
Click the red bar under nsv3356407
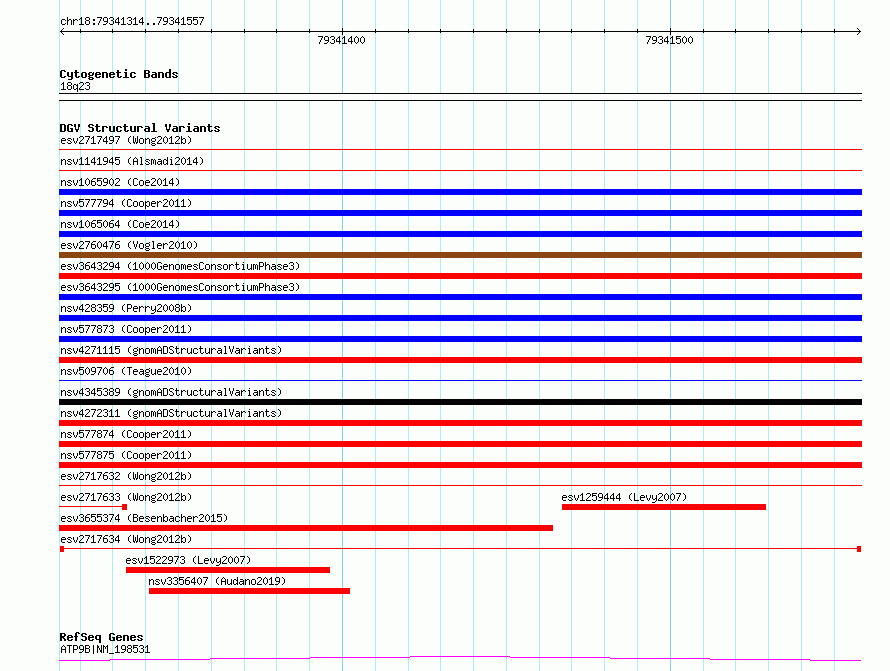pos(249,591)
